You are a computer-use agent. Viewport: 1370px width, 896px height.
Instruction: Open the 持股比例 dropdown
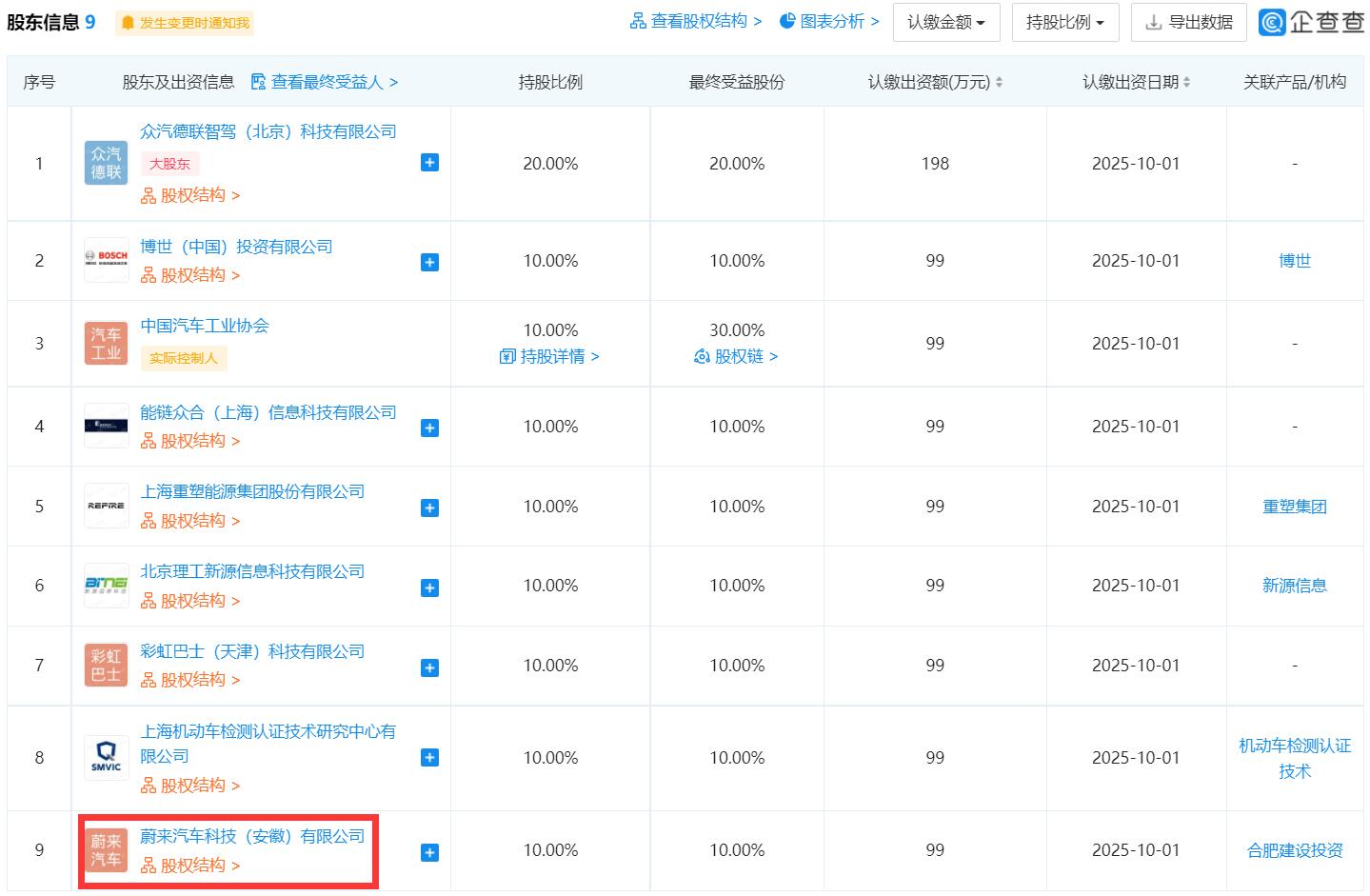pos(1064,23)
